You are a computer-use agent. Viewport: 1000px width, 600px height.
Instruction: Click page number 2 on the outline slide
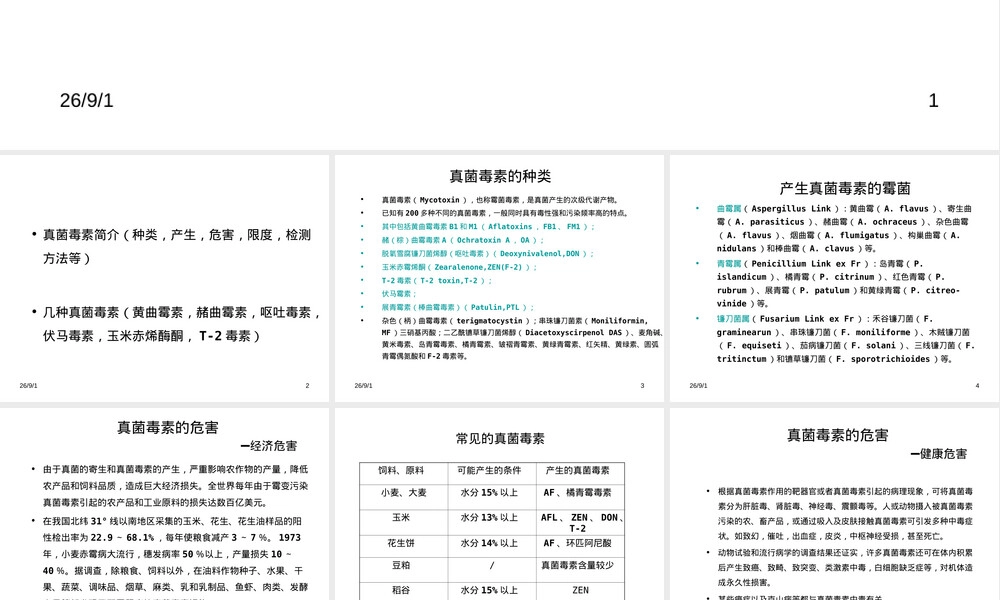[x=307, y=386]
